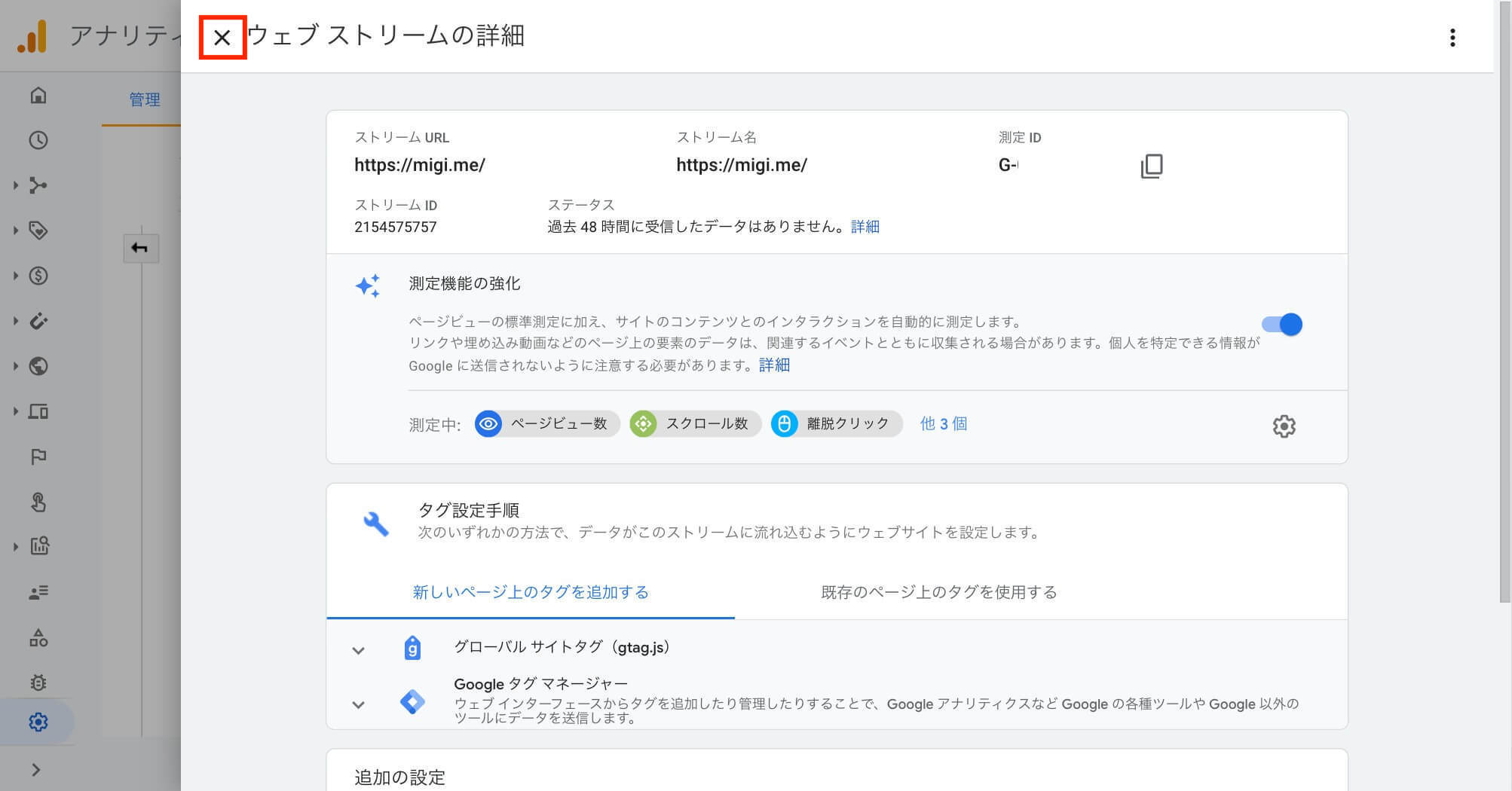Click the vertical page scrollbar
Image resolution: width=1512 pixels, height=791 pixels.
tap(1504, 301)
